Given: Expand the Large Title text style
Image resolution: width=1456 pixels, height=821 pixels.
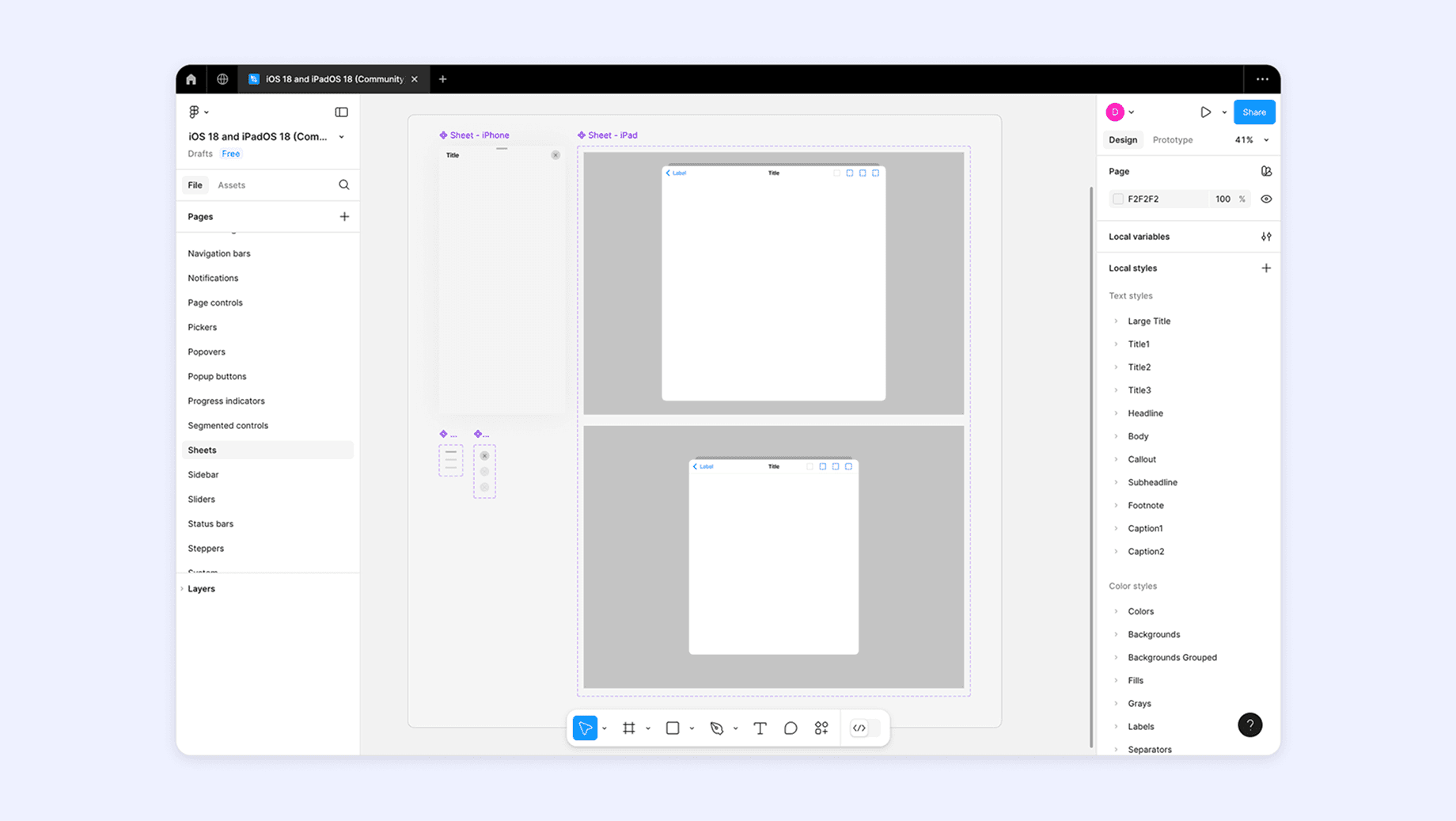Looking at the screenshot, I should 1116,321.
